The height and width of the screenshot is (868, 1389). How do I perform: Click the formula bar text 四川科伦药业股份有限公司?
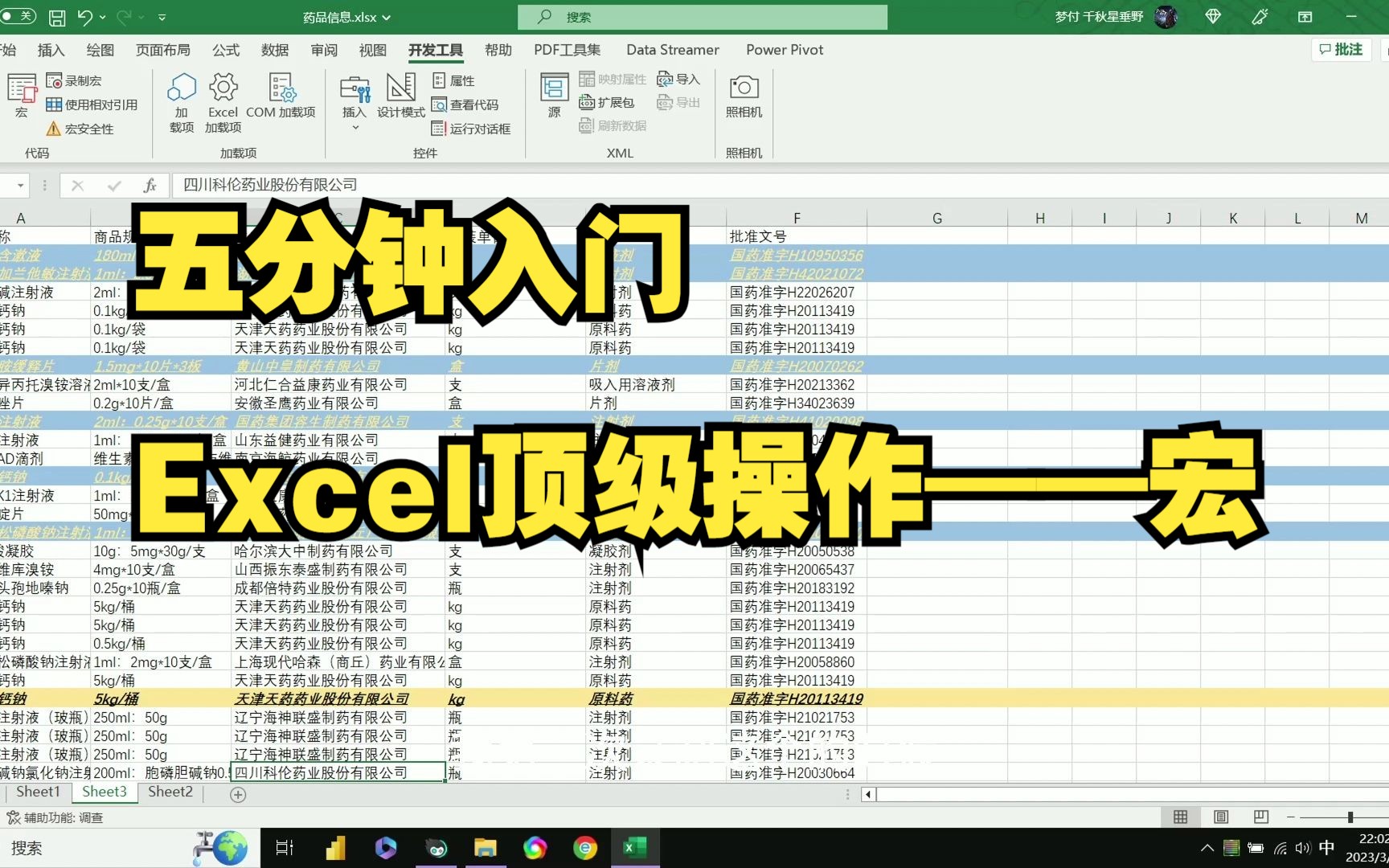[270, 185]
